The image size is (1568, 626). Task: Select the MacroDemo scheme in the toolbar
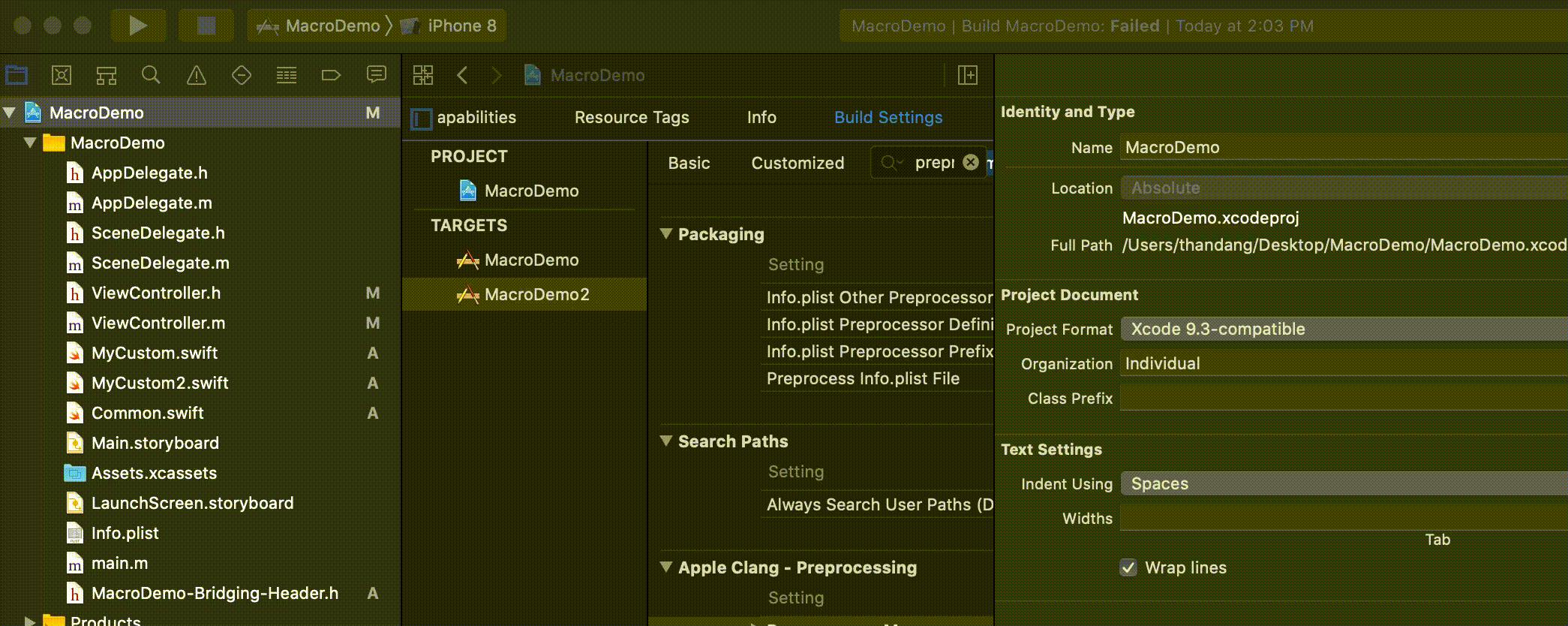point(318,26)
